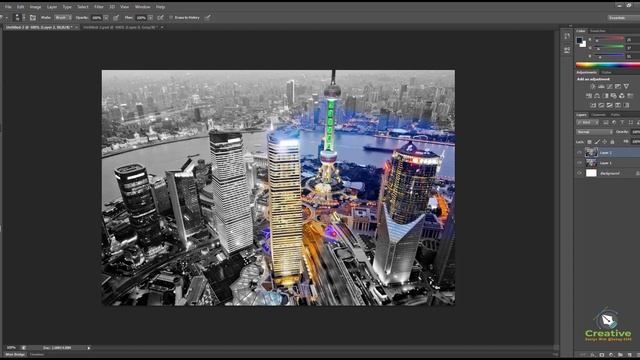Hide the topmost selected layer's eye icon
This screenshot has width=640, height=360.
[579, 153]
